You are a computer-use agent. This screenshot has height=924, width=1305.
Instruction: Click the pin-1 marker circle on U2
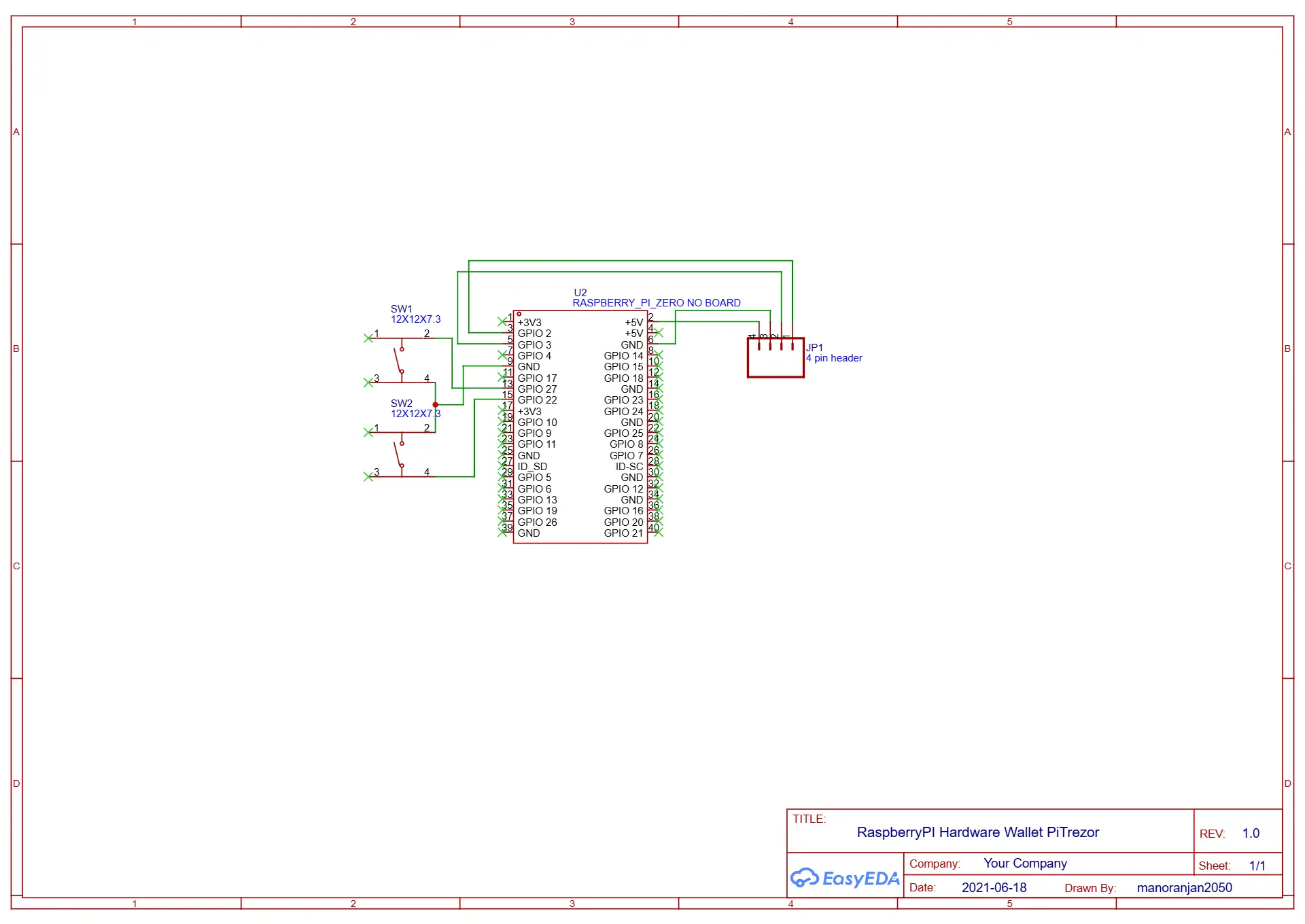tap(519, 315)
